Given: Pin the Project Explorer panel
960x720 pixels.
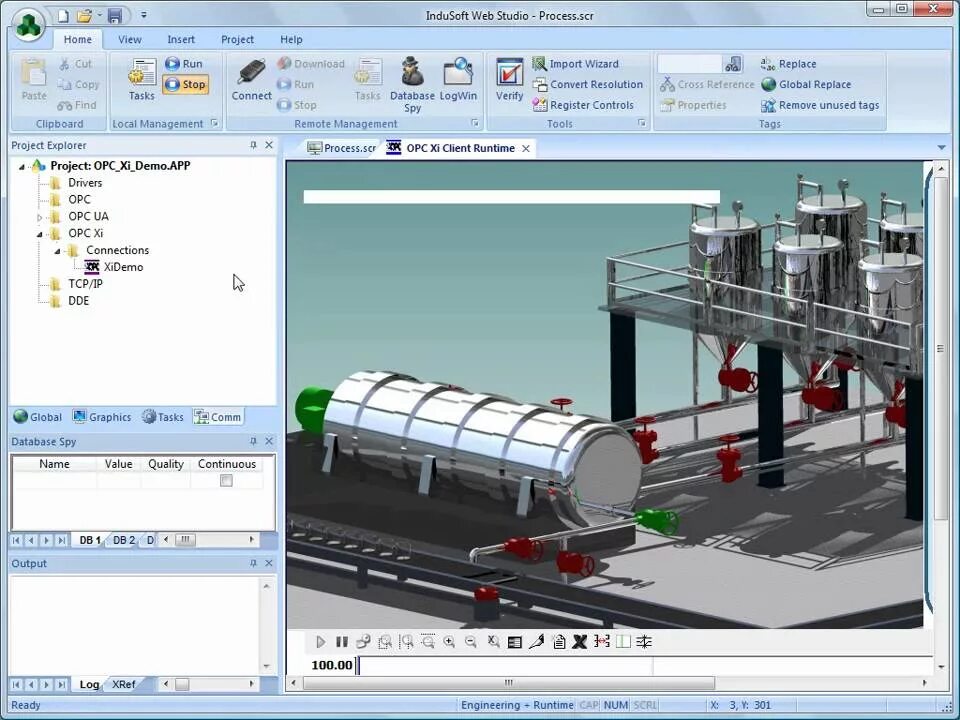Looking at the screenshot, I should pyautogui.click(x=253, y=145).
